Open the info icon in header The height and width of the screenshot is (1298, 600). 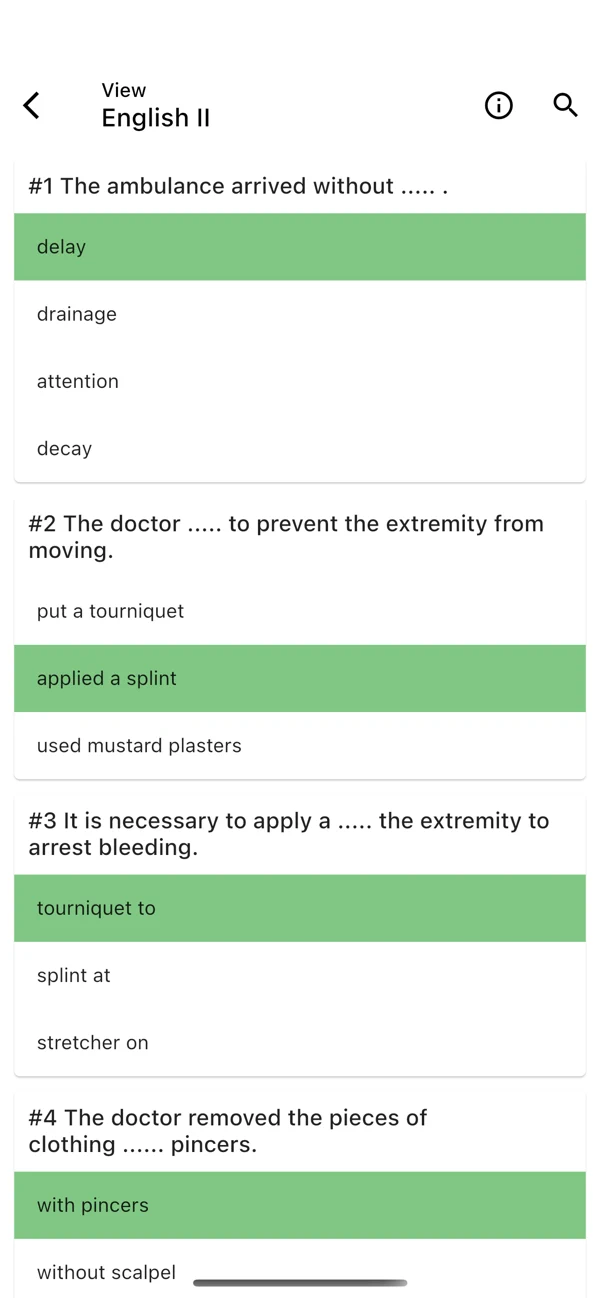[x=498, y=105]
